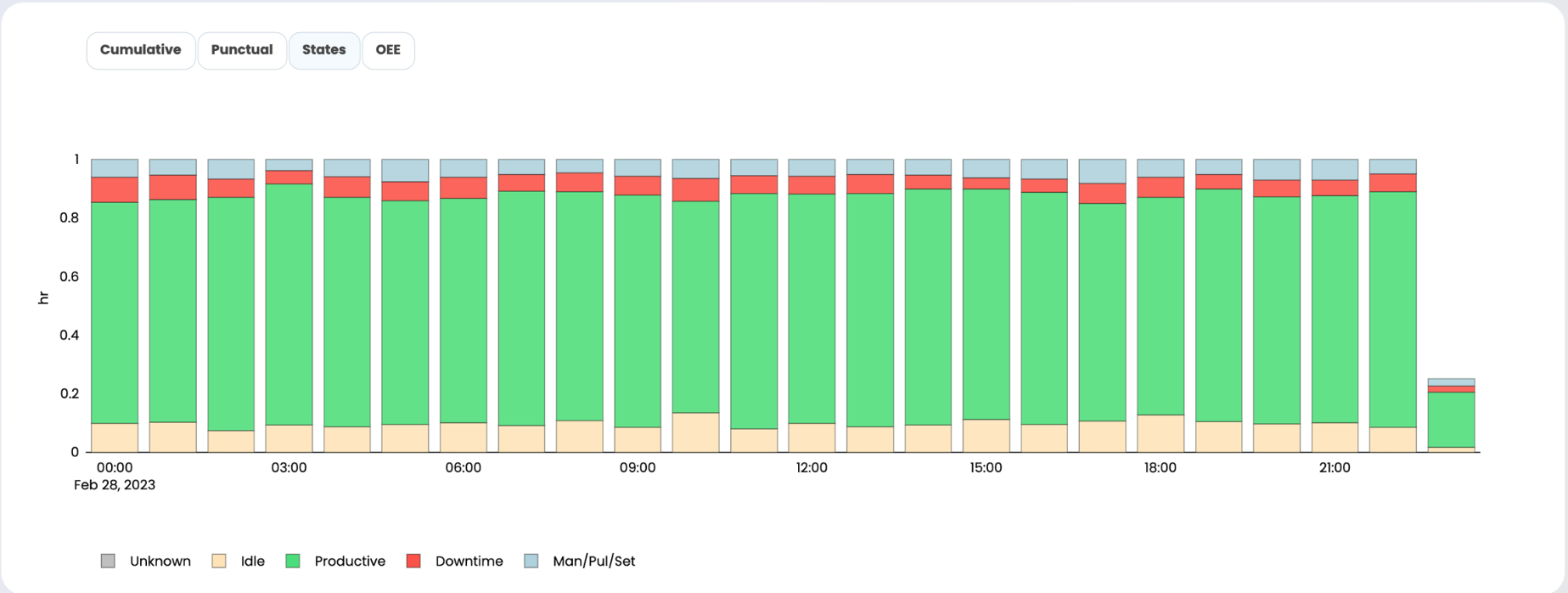
Task: Click the beige Idle legend swatch
Action: [219, 561]
